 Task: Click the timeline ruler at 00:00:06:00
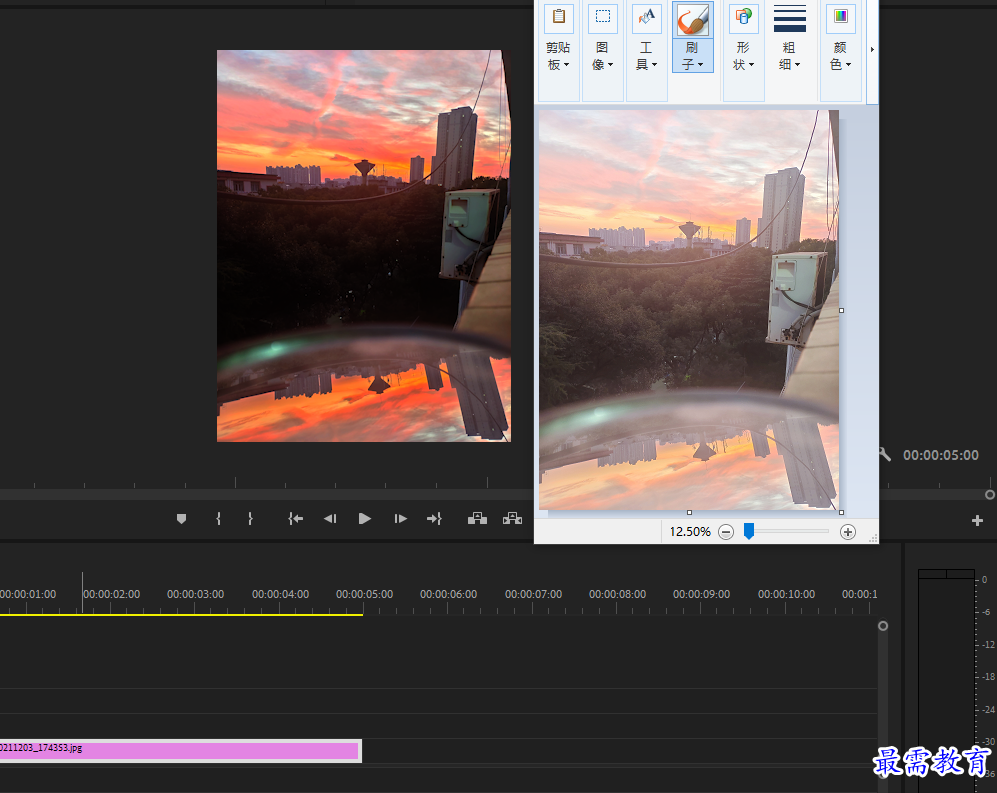pos(448,595)
